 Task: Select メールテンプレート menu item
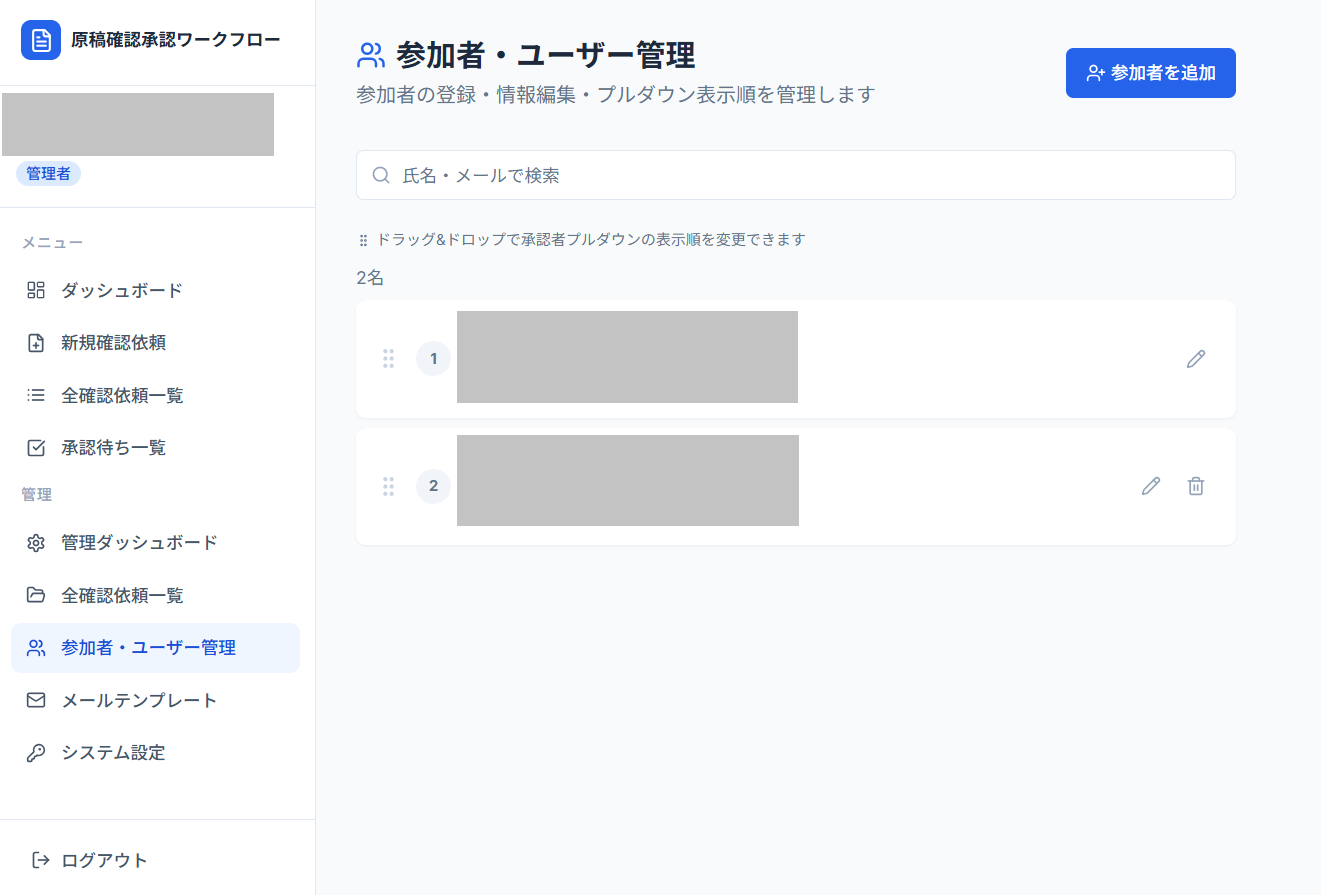[155, 700]
